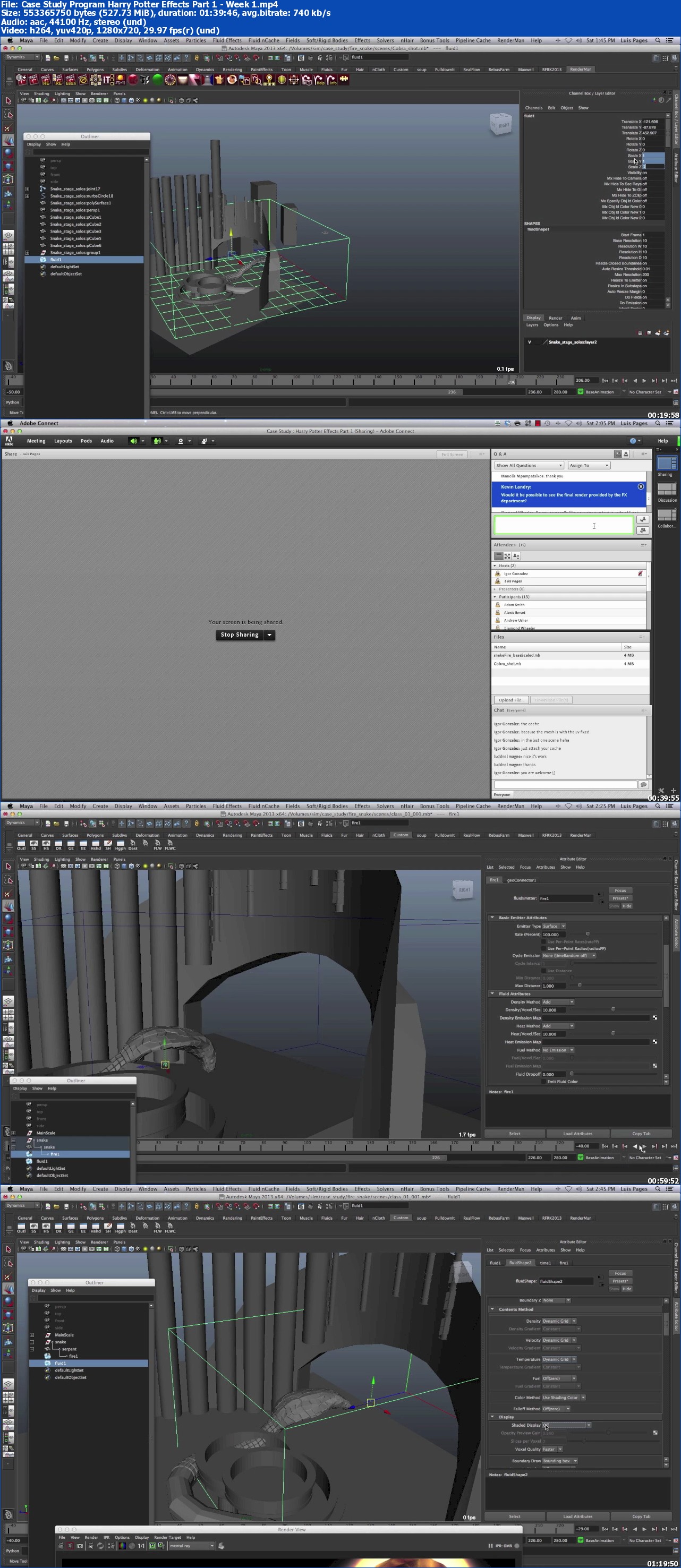681x1568 pixels.
Task: Click the Q&A reply text box
Action: coord(564,525)
